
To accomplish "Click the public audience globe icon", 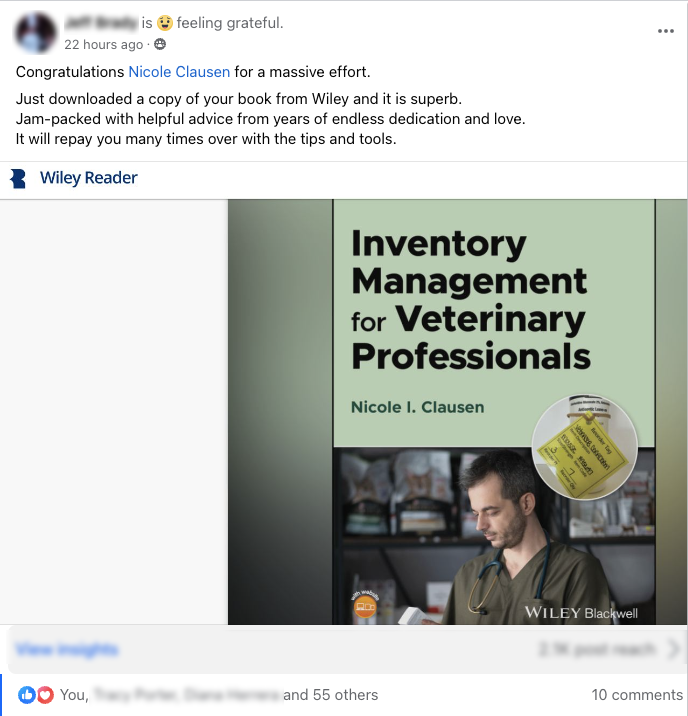I will pos(160,44).
